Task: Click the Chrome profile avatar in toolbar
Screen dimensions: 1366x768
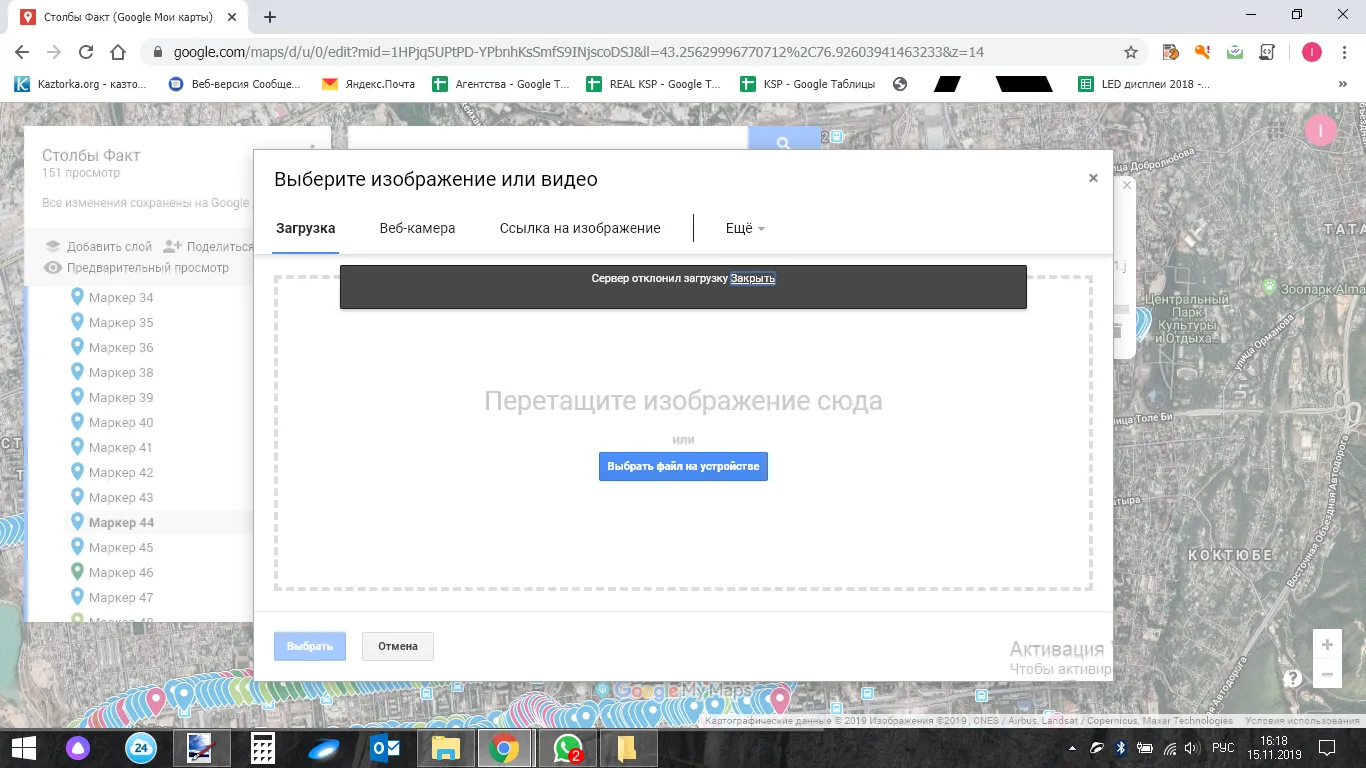Action: (x=1312, y=52)
